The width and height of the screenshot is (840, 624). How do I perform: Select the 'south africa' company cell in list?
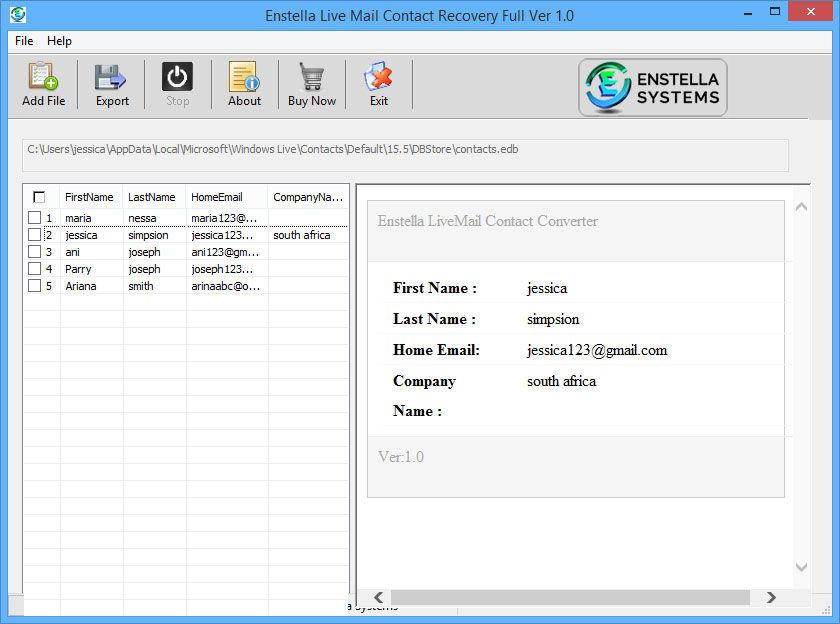point(302,235)
